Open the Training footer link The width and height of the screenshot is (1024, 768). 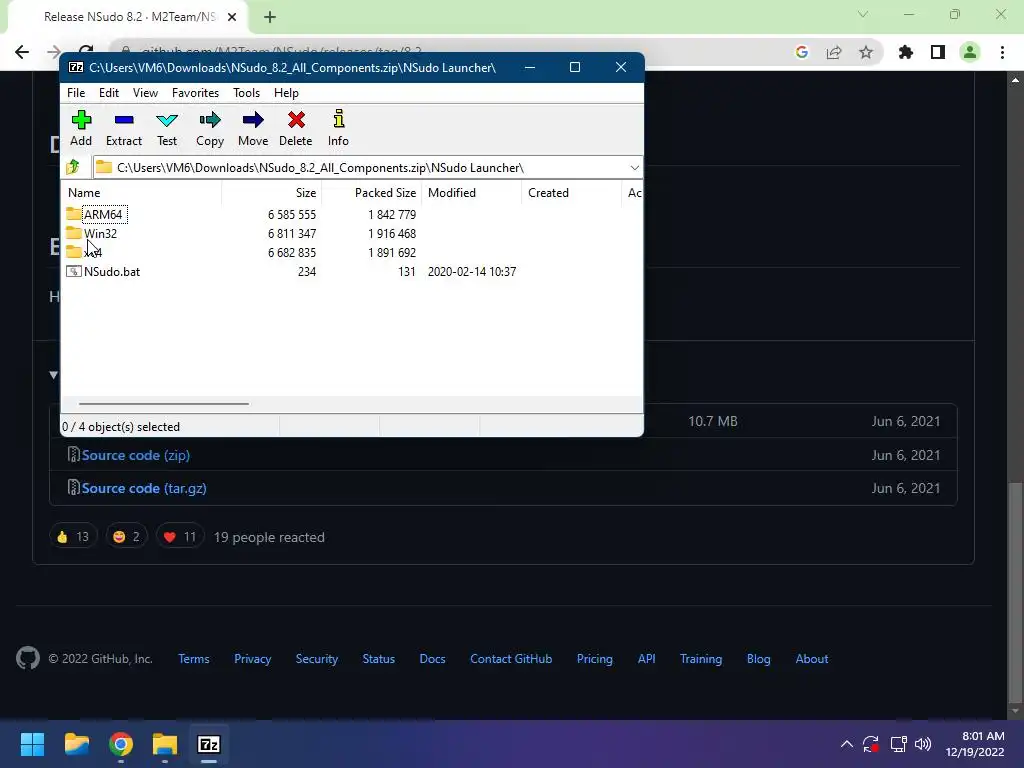pyautogui.click(x=701, y=659)
